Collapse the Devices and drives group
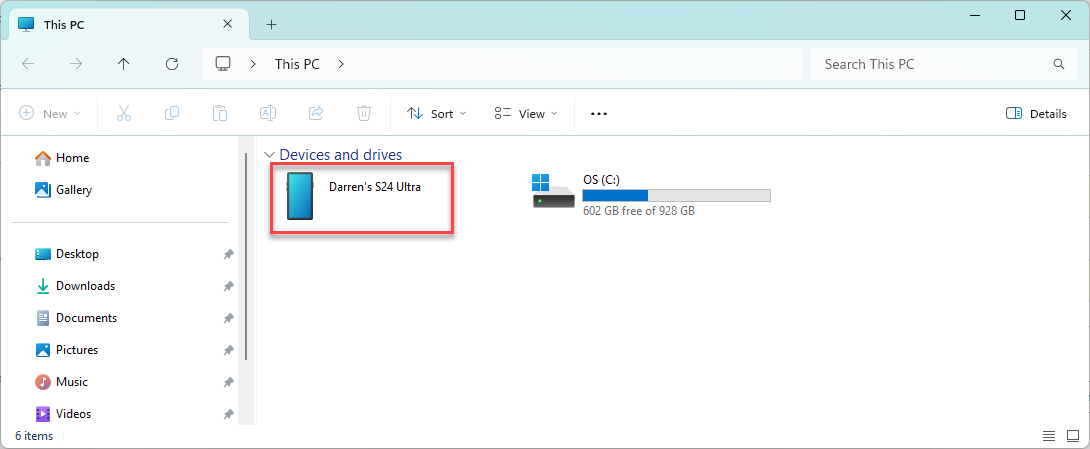 (268, 155)
